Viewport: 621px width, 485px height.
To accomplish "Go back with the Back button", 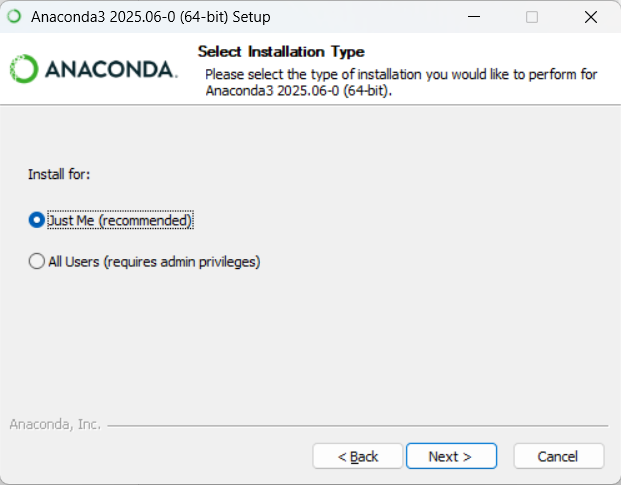I will pos(357,456).
